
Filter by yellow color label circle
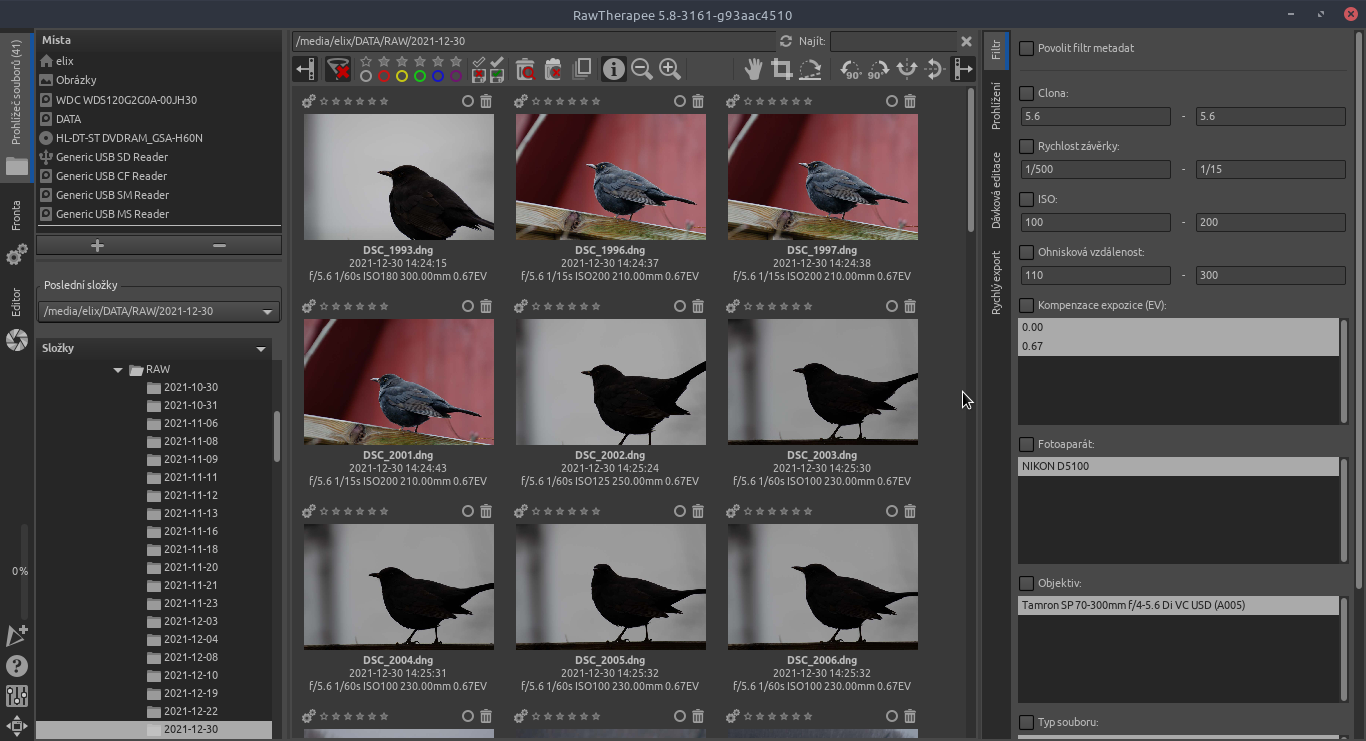pyautogui.click(x=402, y=76)
